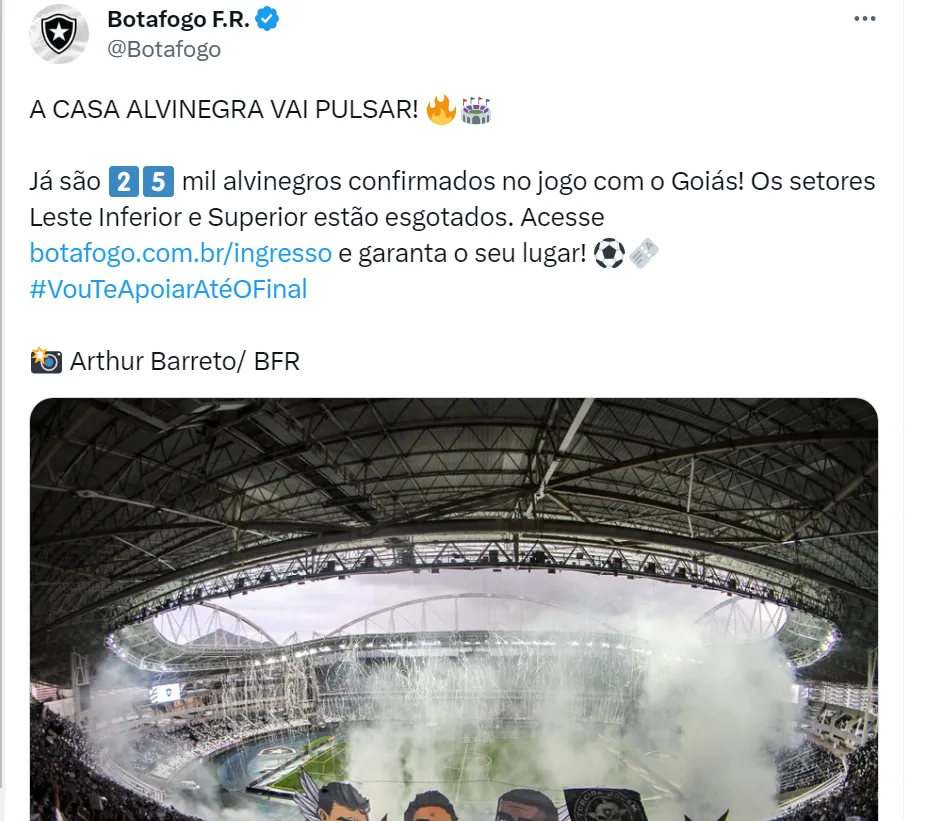
Task: Click the blue verified badge
Action: point(267,19)
